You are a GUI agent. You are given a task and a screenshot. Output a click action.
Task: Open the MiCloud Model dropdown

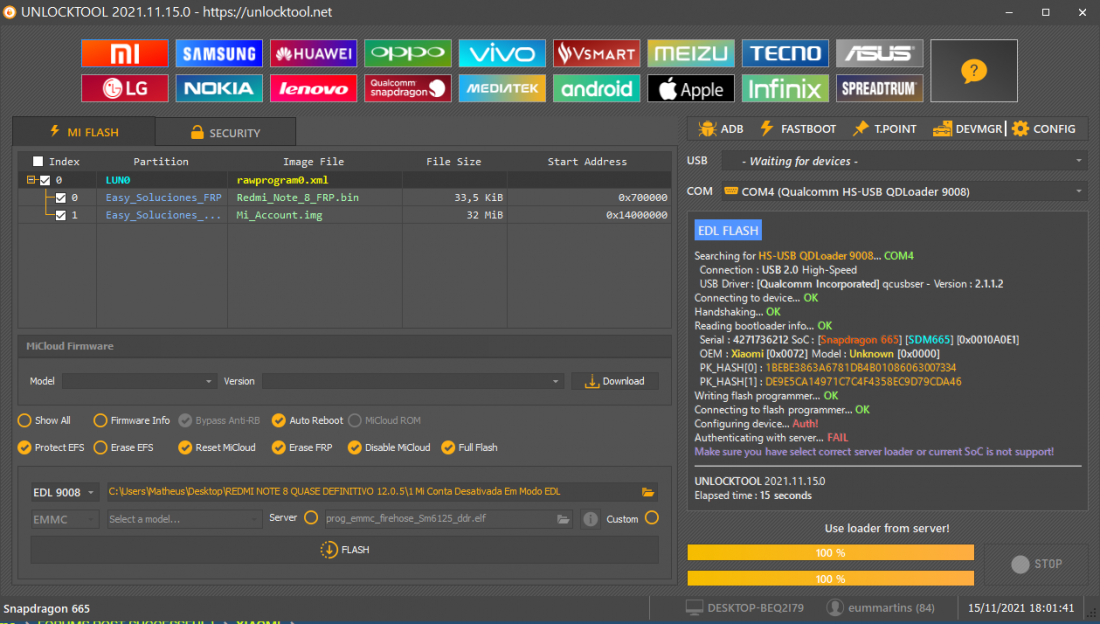tap(138, 381)
